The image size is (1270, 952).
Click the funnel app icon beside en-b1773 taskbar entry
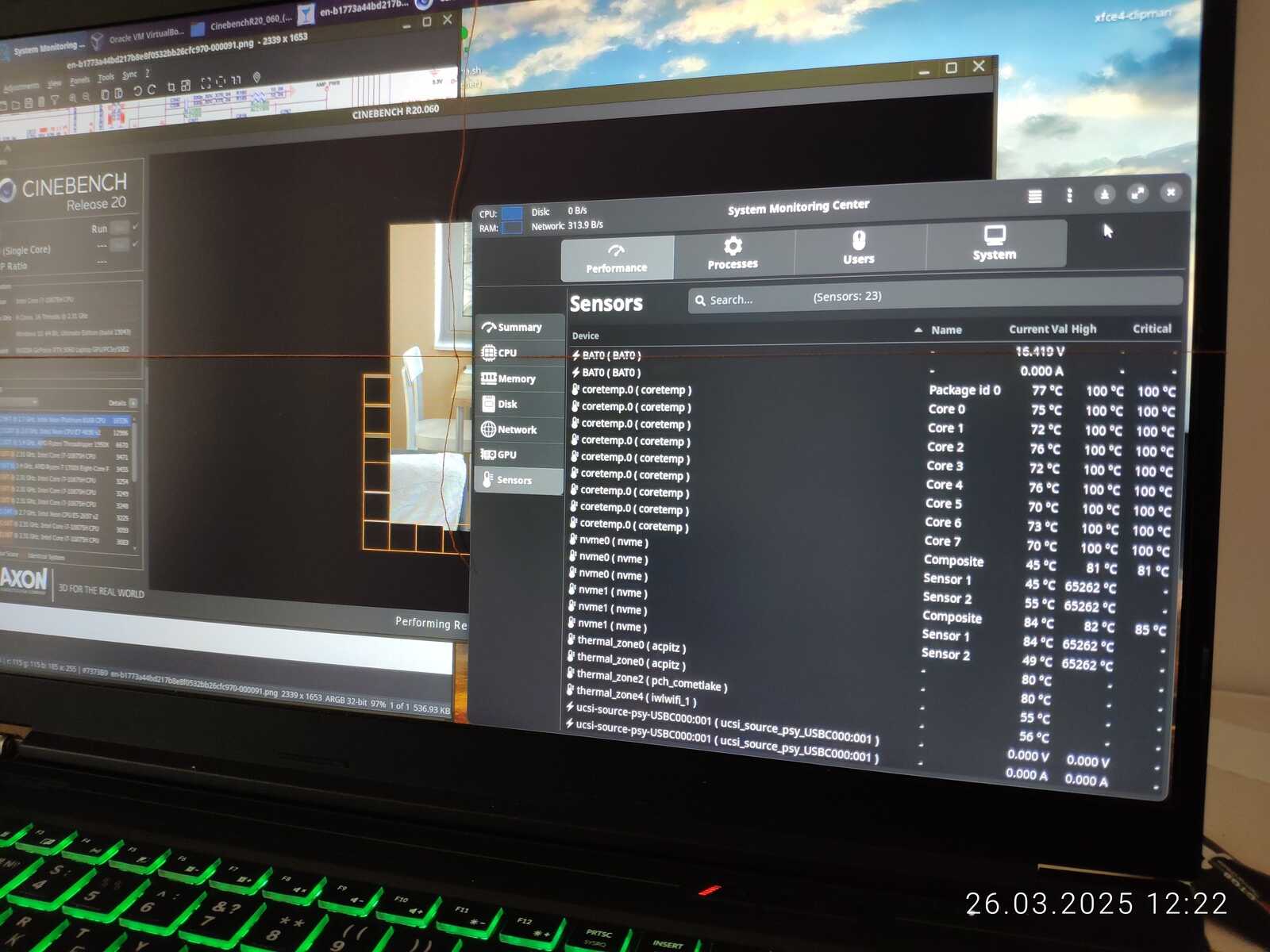306,15
